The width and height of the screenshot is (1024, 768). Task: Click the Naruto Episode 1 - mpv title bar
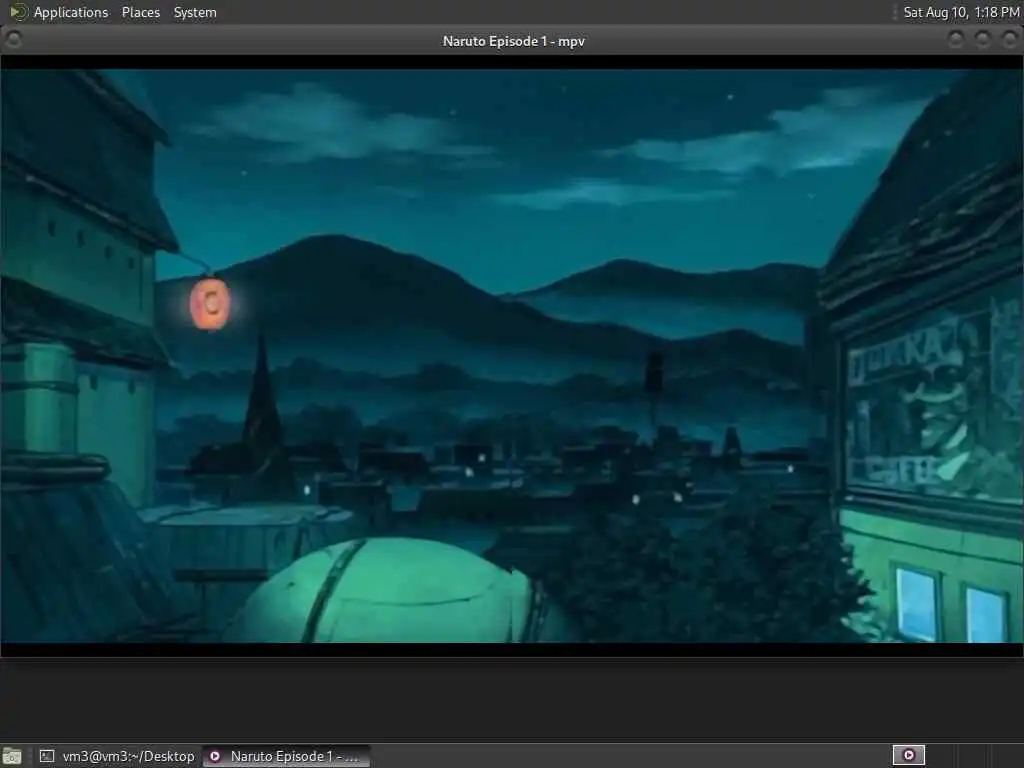[513, 40]
